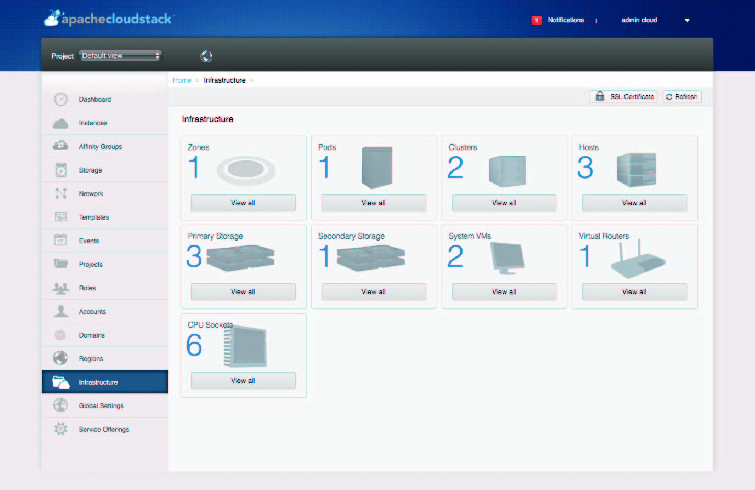Click the Storage disk icon
Image resolution: width=755 pixels, height=490 pixels.
[61, 170]
